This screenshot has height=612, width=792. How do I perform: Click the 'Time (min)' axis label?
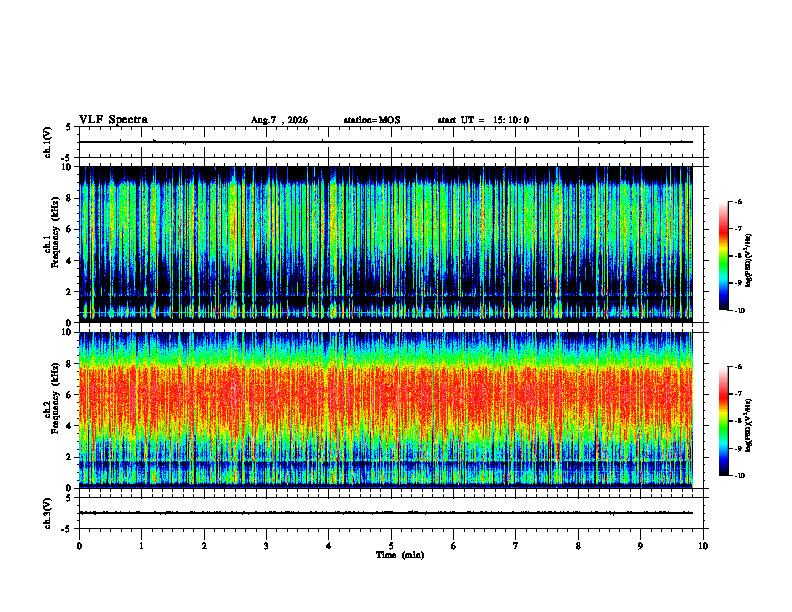coord(400,555)
